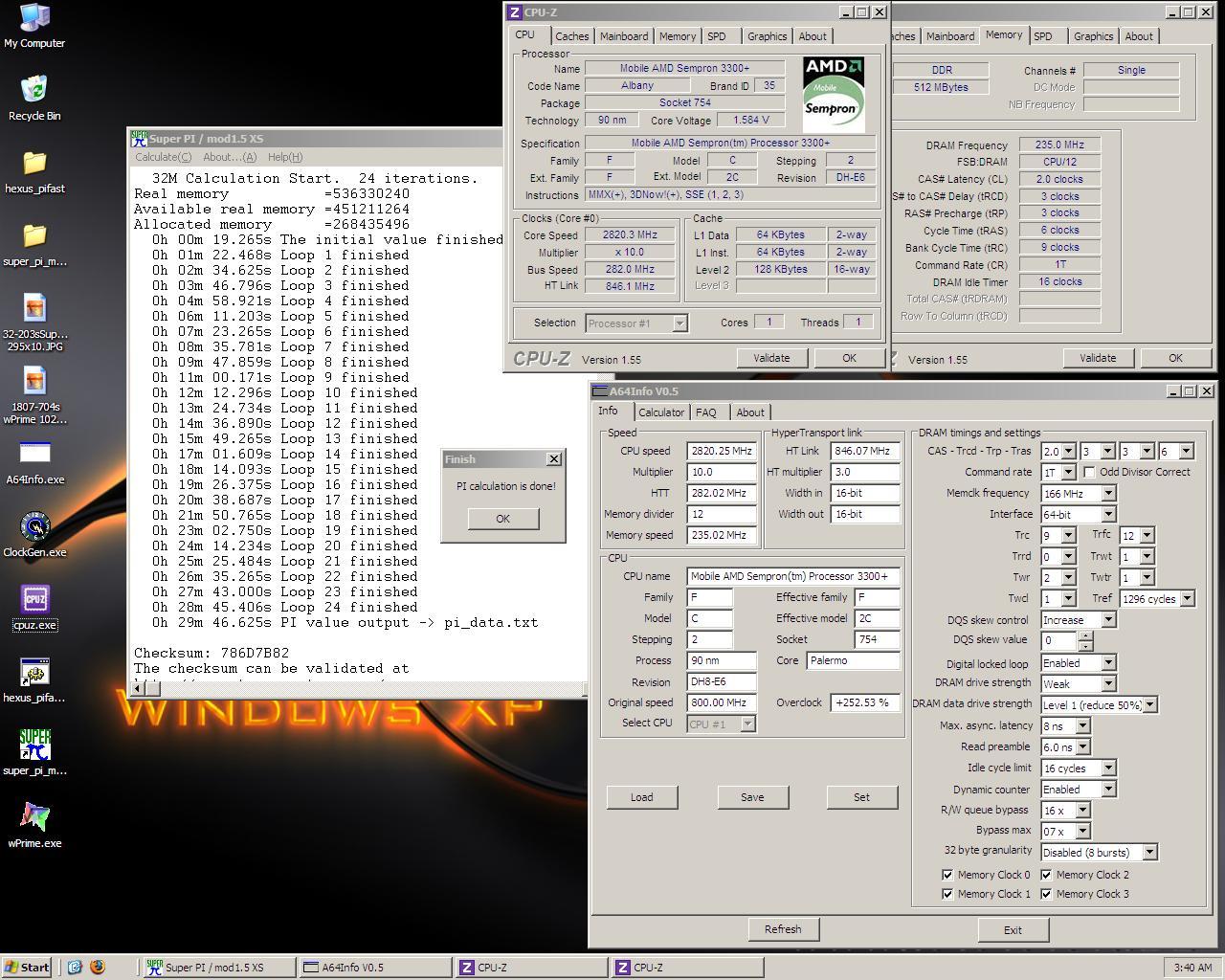
Task: Click the CPU-Z window title bar Z icon
Action: (515, 12)
